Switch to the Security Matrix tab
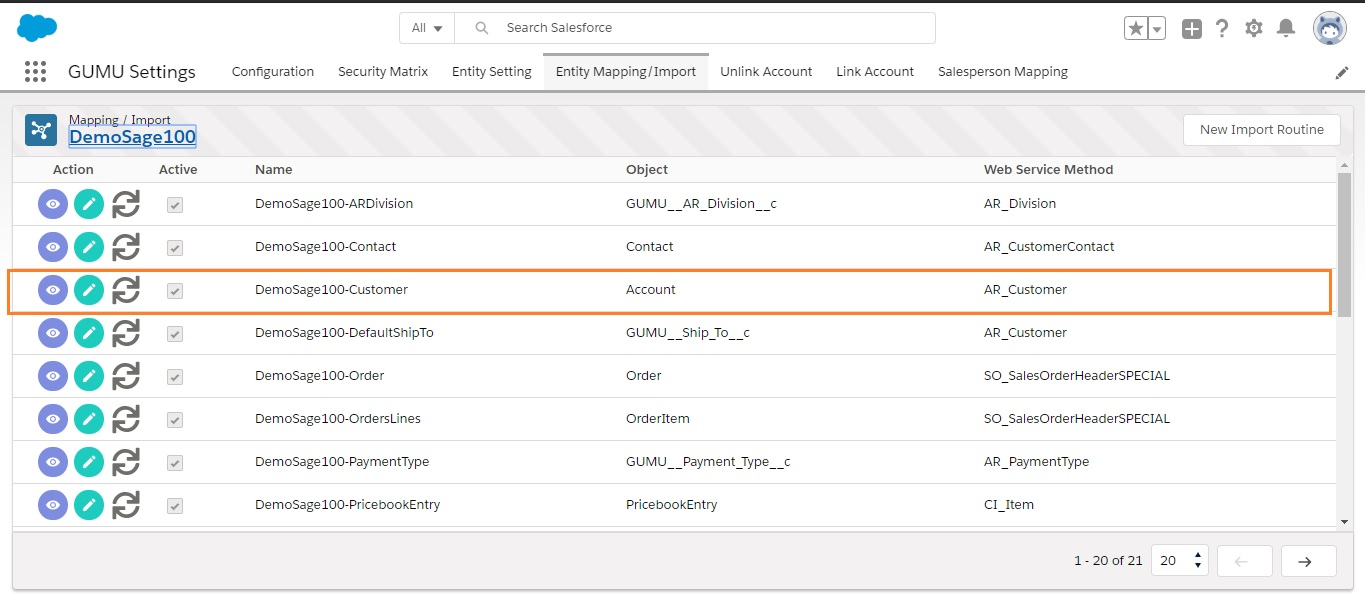This screenshot has height=595, width=1365. (383, 72)
